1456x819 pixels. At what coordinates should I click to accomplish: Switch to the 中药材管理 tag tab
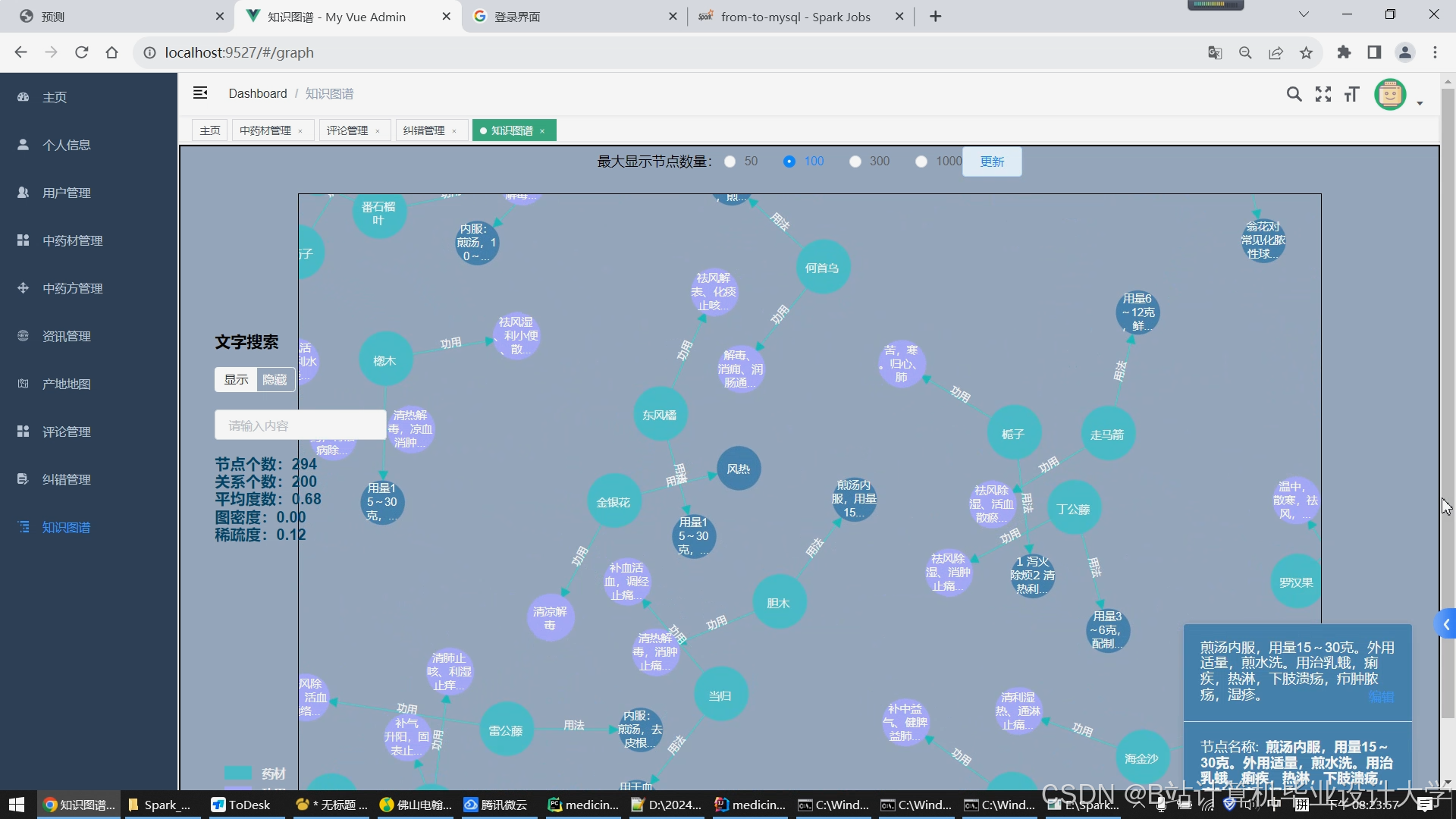coord(265,130)
